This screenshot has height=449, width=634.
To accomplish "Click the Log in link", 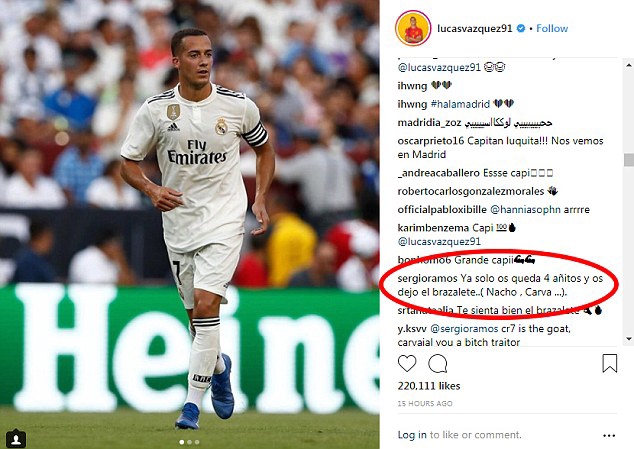I will [412, 435].
